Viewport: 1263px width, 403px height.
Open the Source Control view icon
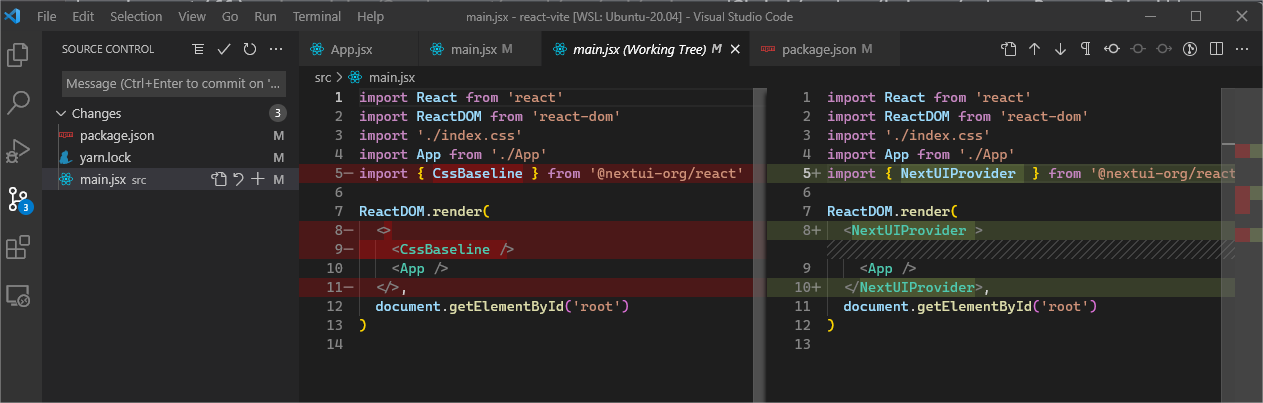(18, 199)
